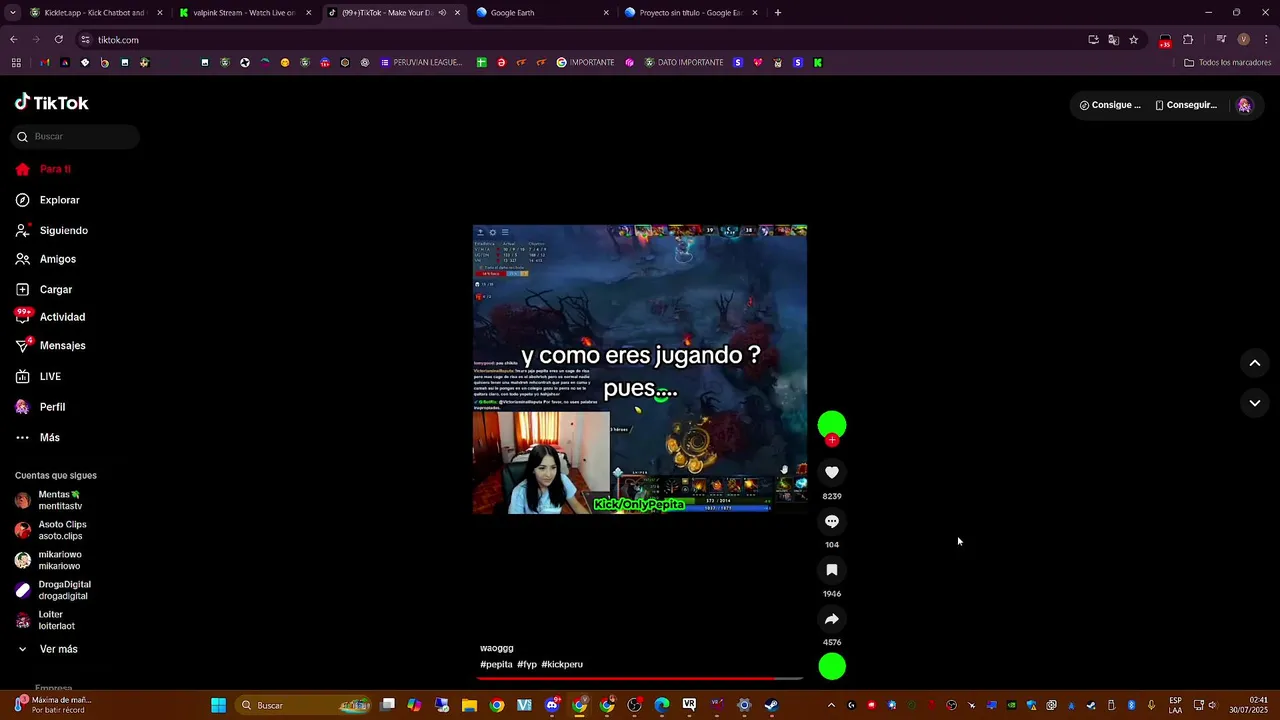The height and width of the screenshot is (720, 1280).
Task: Open the Más menu
Action: (38, 437)
